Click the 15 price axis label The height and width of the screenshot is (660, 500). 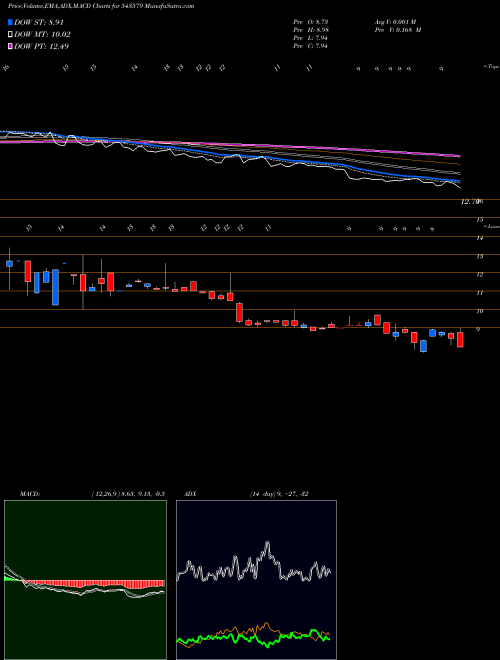[479, 220]
